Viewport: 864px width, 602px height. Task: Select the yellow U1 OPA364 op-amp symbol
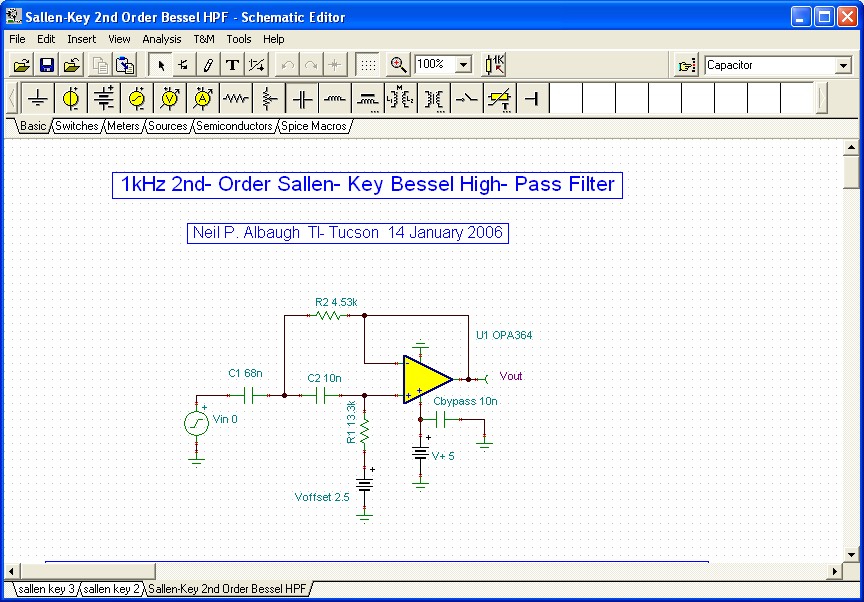tap(427, 379)
